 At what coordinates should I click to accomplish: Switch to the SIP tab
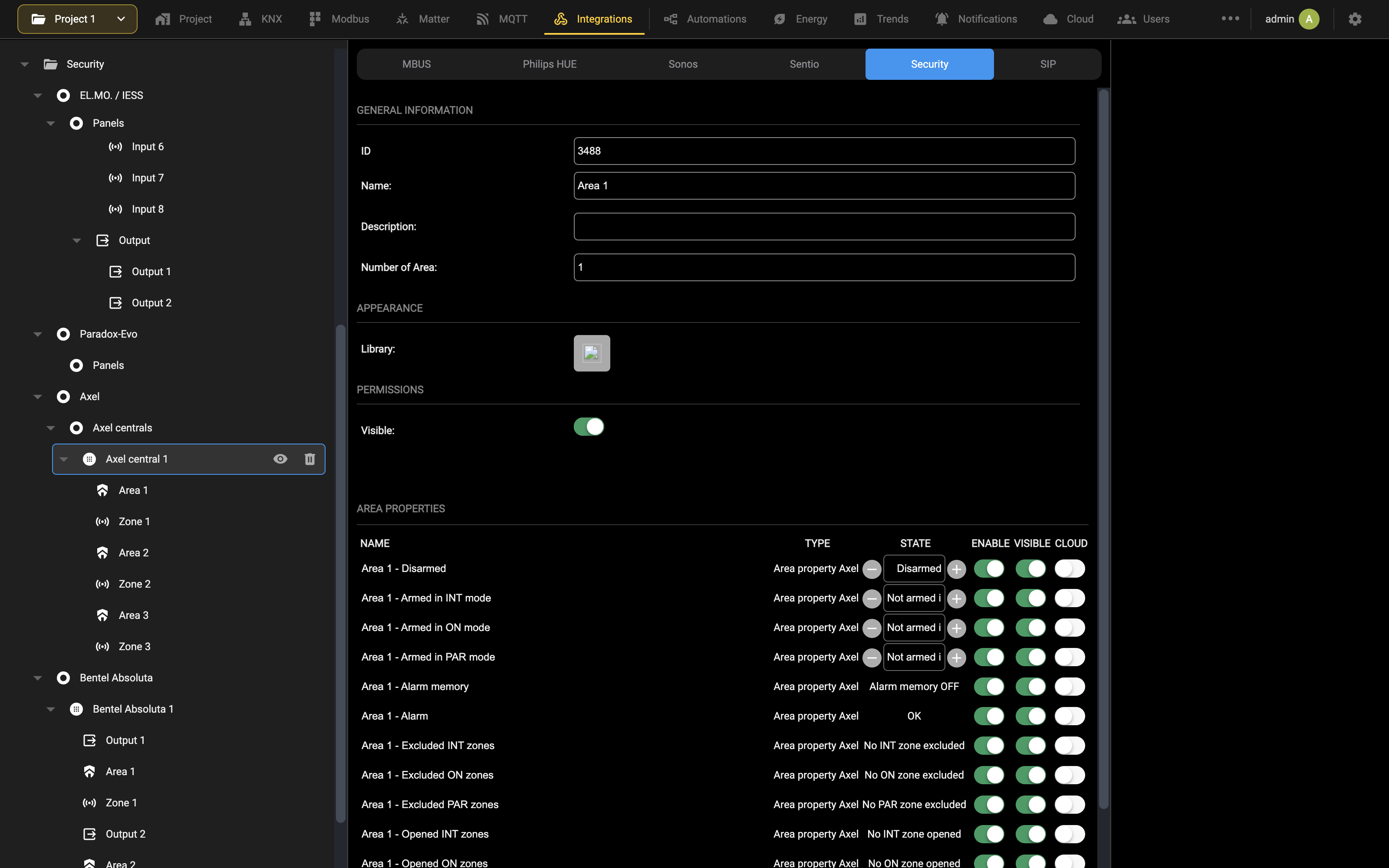point(1047,64)
